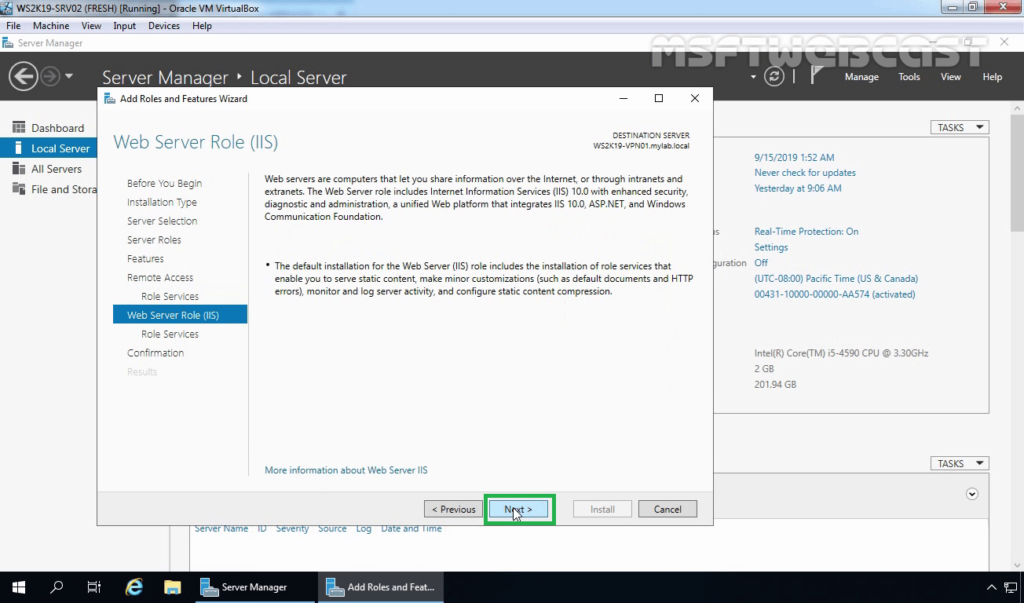Click the Server Manager back arrow
This screenshot has width=1024, height=603.
pos(23,76)
